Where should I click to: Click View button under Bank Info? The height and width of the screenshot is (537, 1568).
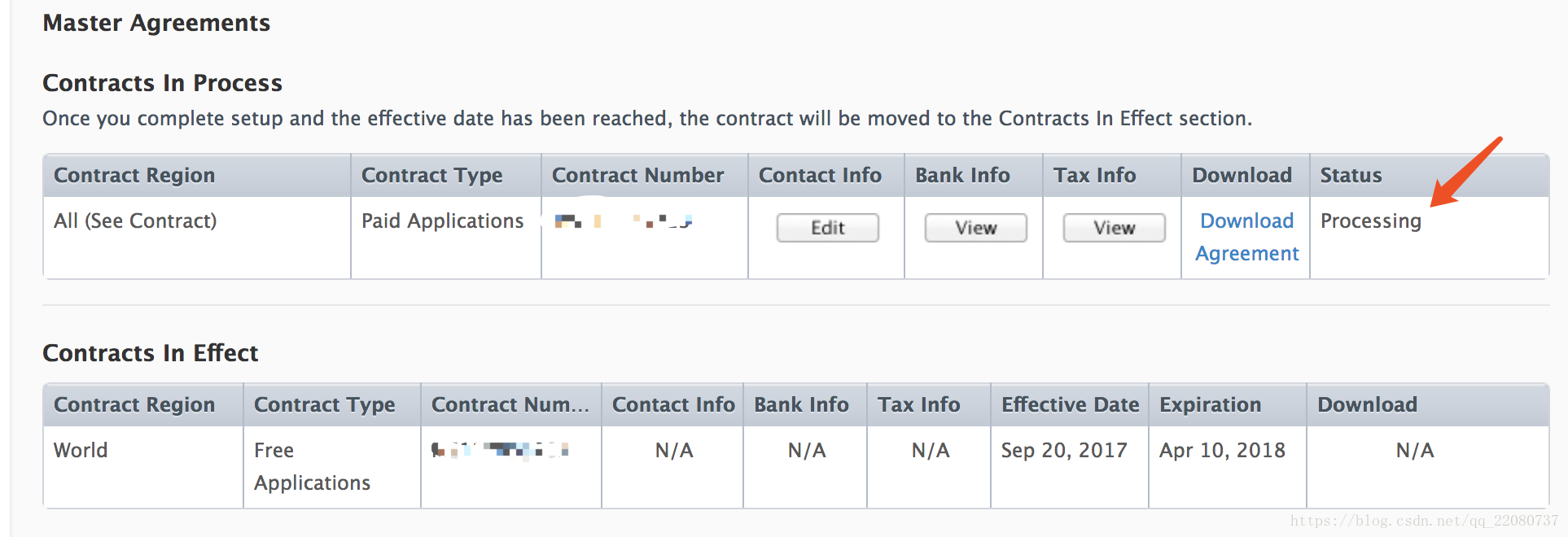(x=975, y=228)
